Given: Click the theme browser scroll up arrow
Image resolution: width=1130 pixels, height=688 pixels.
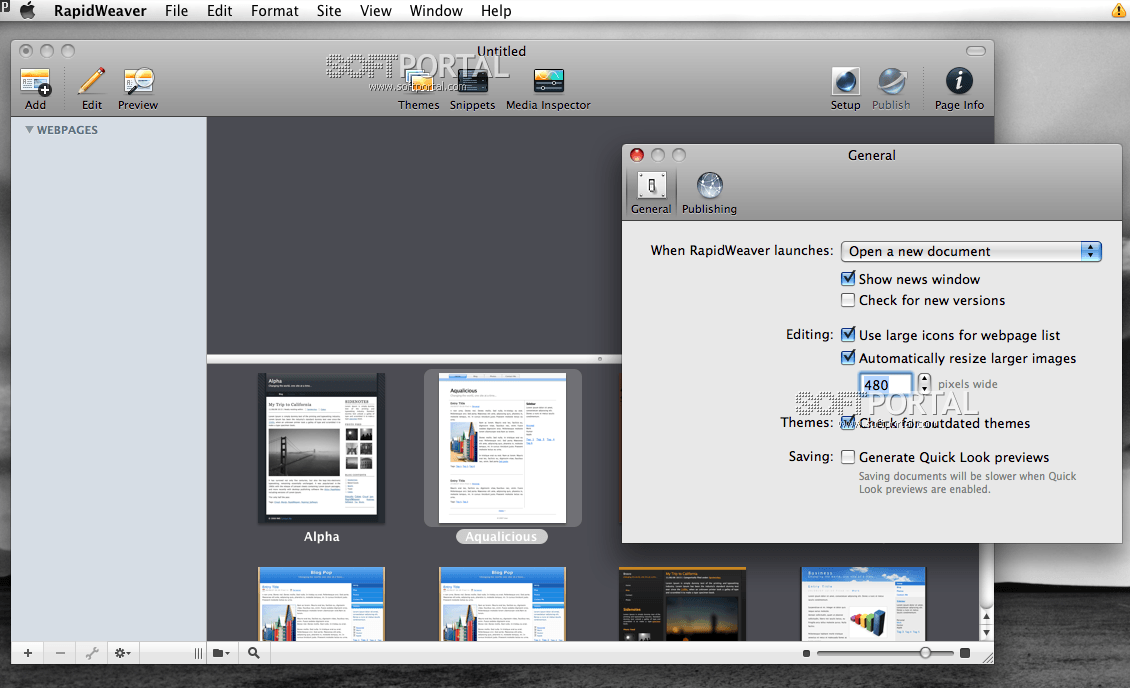Looking at the screenshot, I should (x=987, y=616).
